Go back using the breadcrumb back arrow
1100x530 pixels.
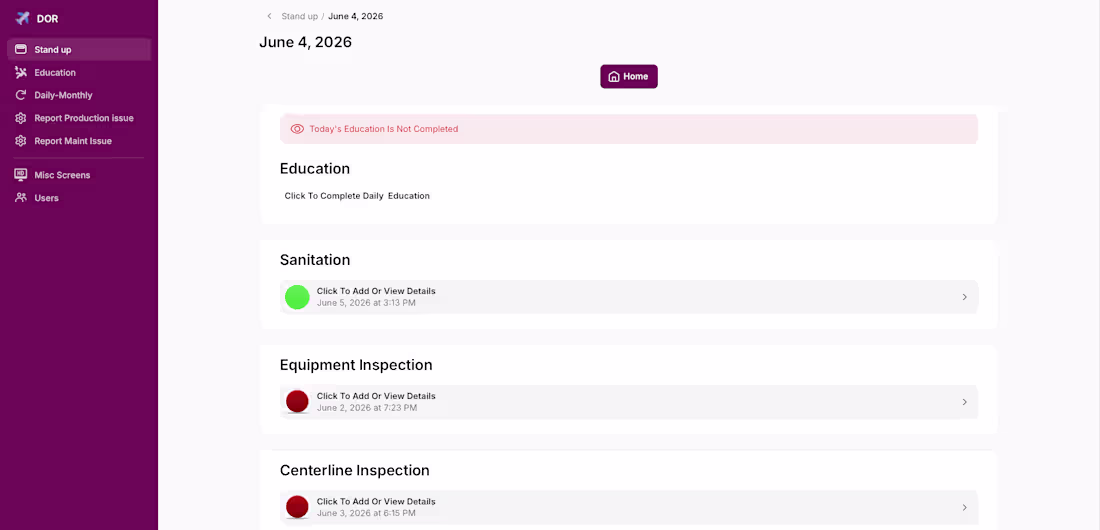coord(269,16)
